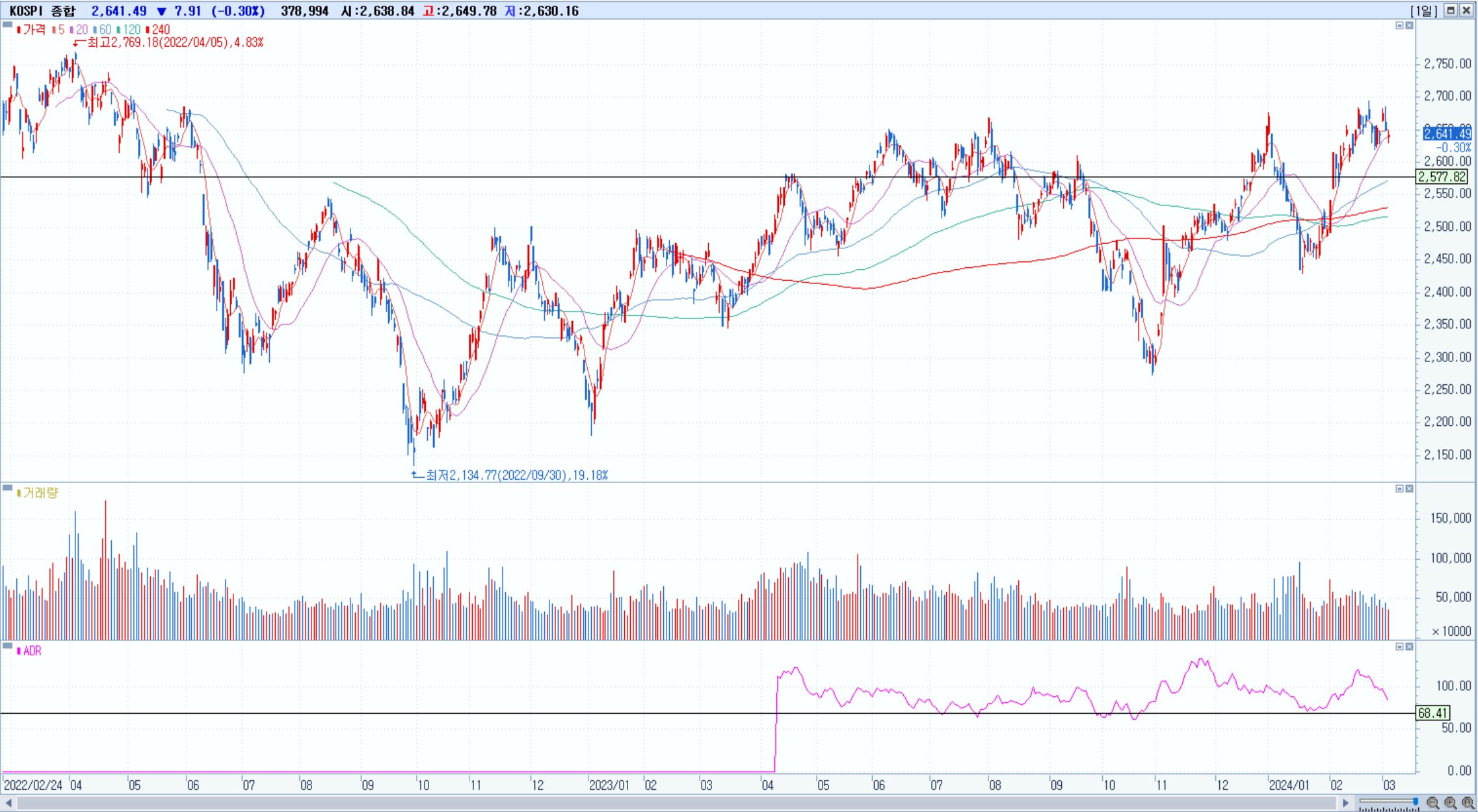Close the ADR indicator pane
This screenshot has height=812, width=1478.
click(1409, 646)
